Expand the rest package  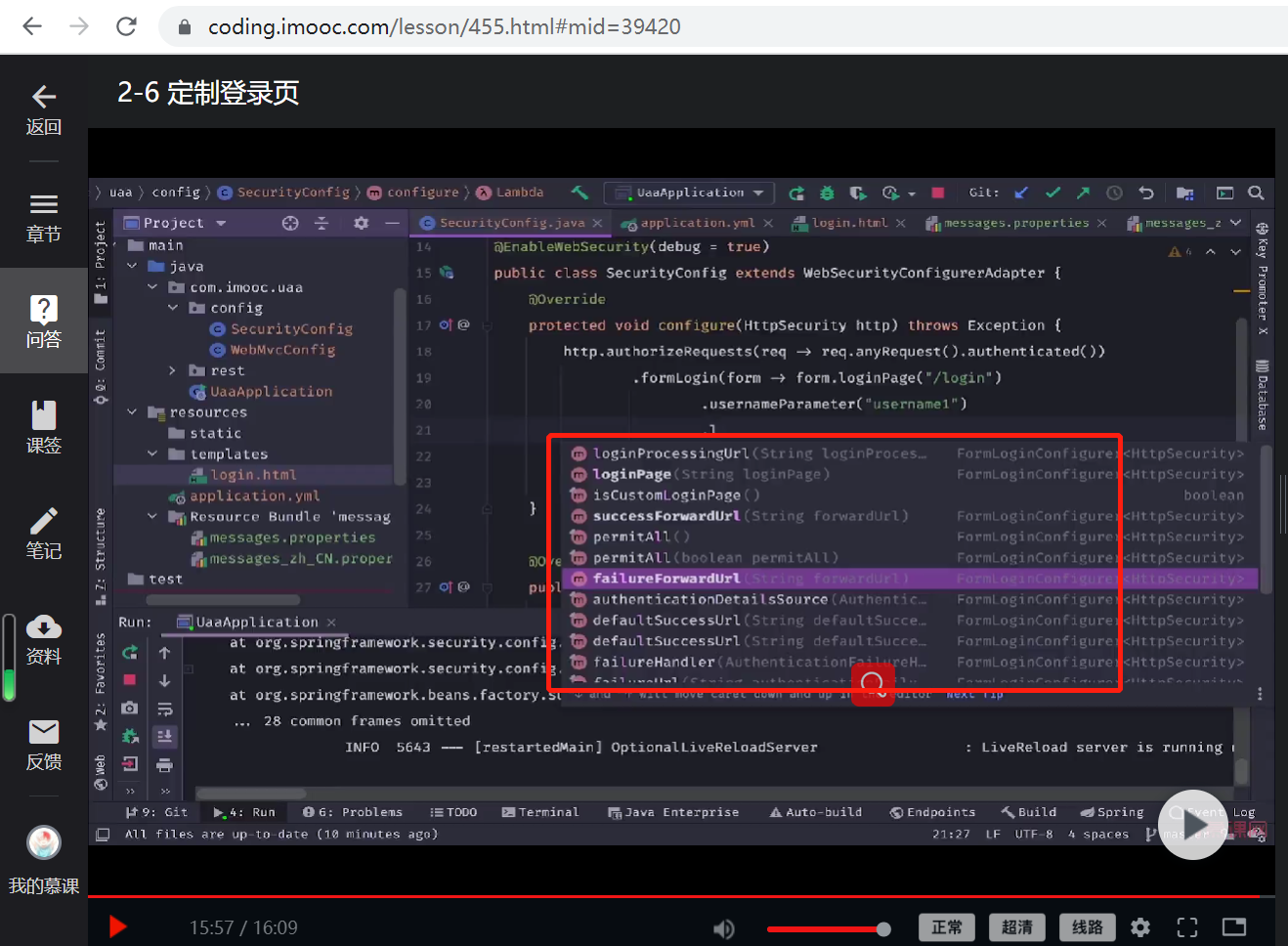pos(173,370)
